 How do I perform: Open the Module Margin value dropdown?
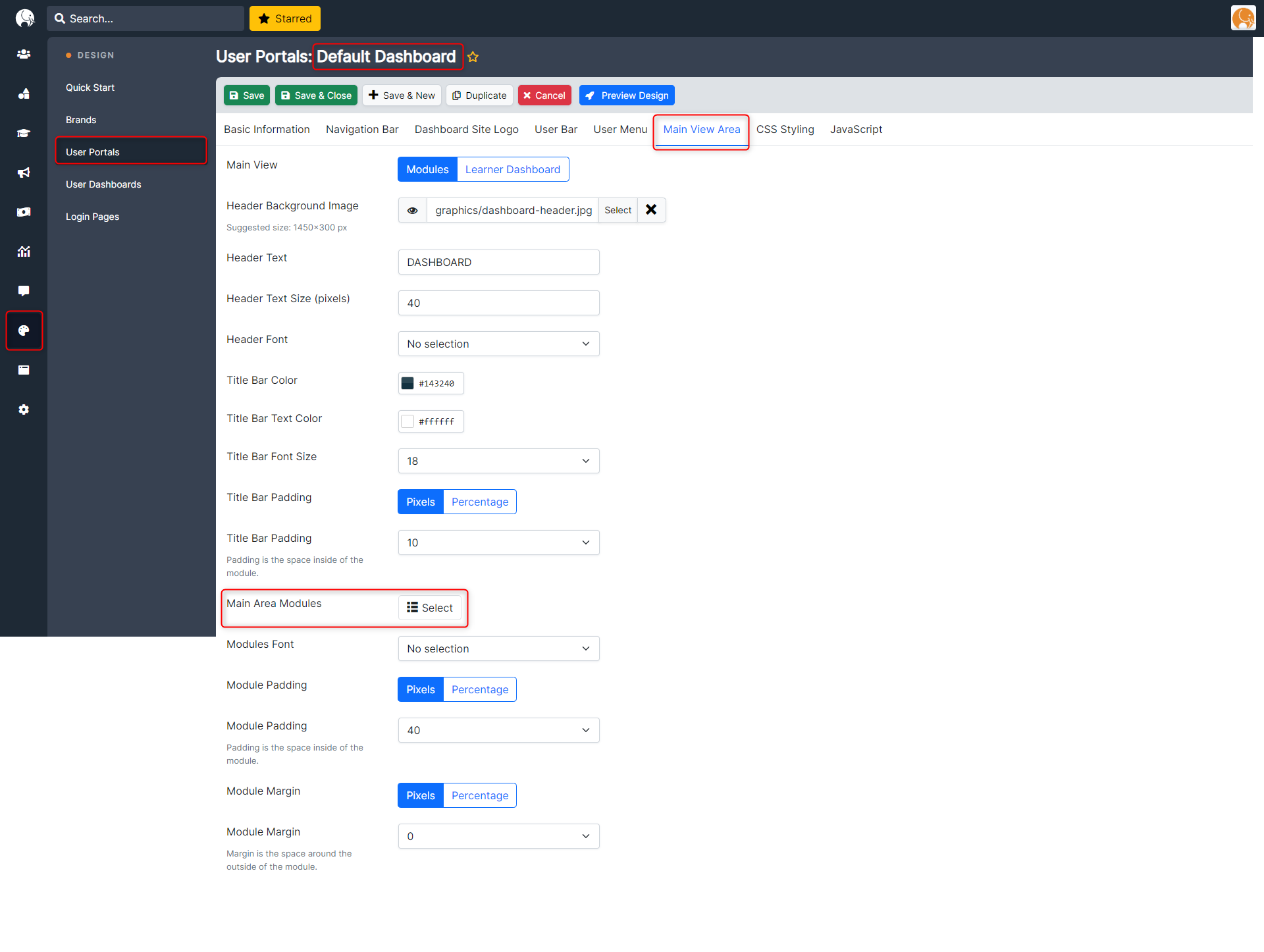coord(498,836)
